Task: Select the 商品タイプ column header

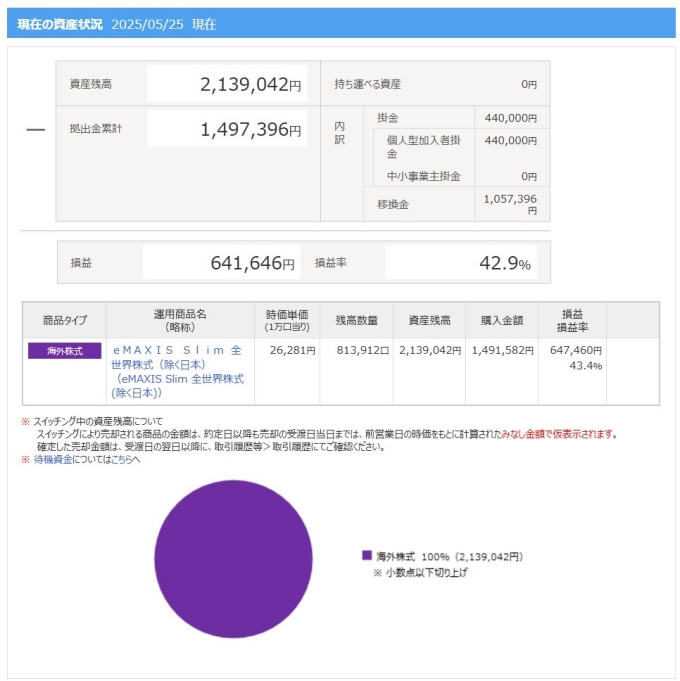Action: pos(64,320)
